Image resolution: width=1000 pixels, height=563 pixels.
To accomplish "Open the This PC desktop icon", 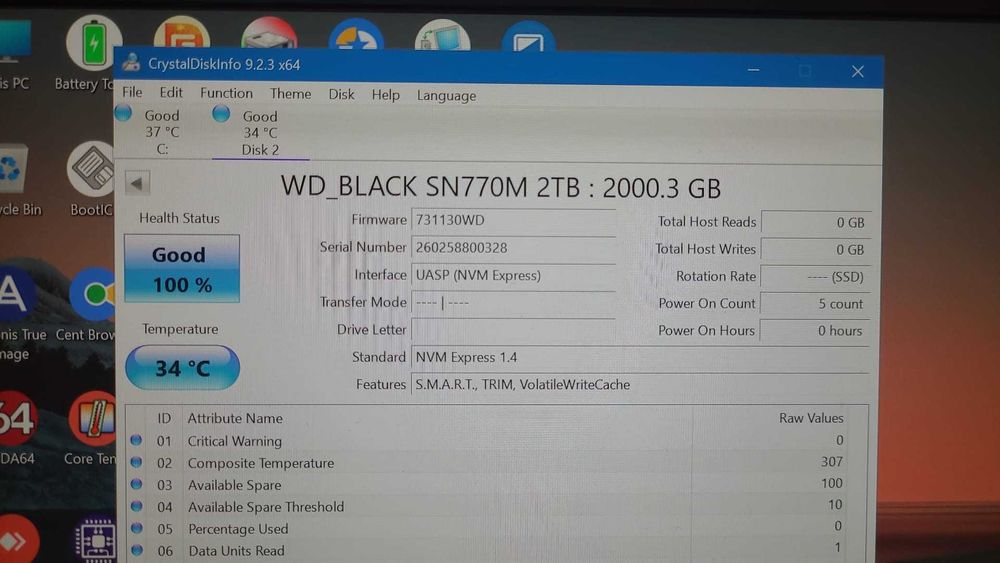I will point(14,56).
